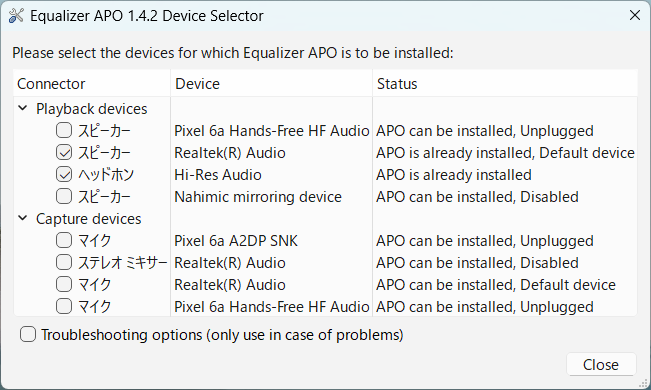Check the stereo mixer Realtek(R) Audio checkbox
Screen dimensions: 651x390
pyautogui.click(x=64, y=262)
